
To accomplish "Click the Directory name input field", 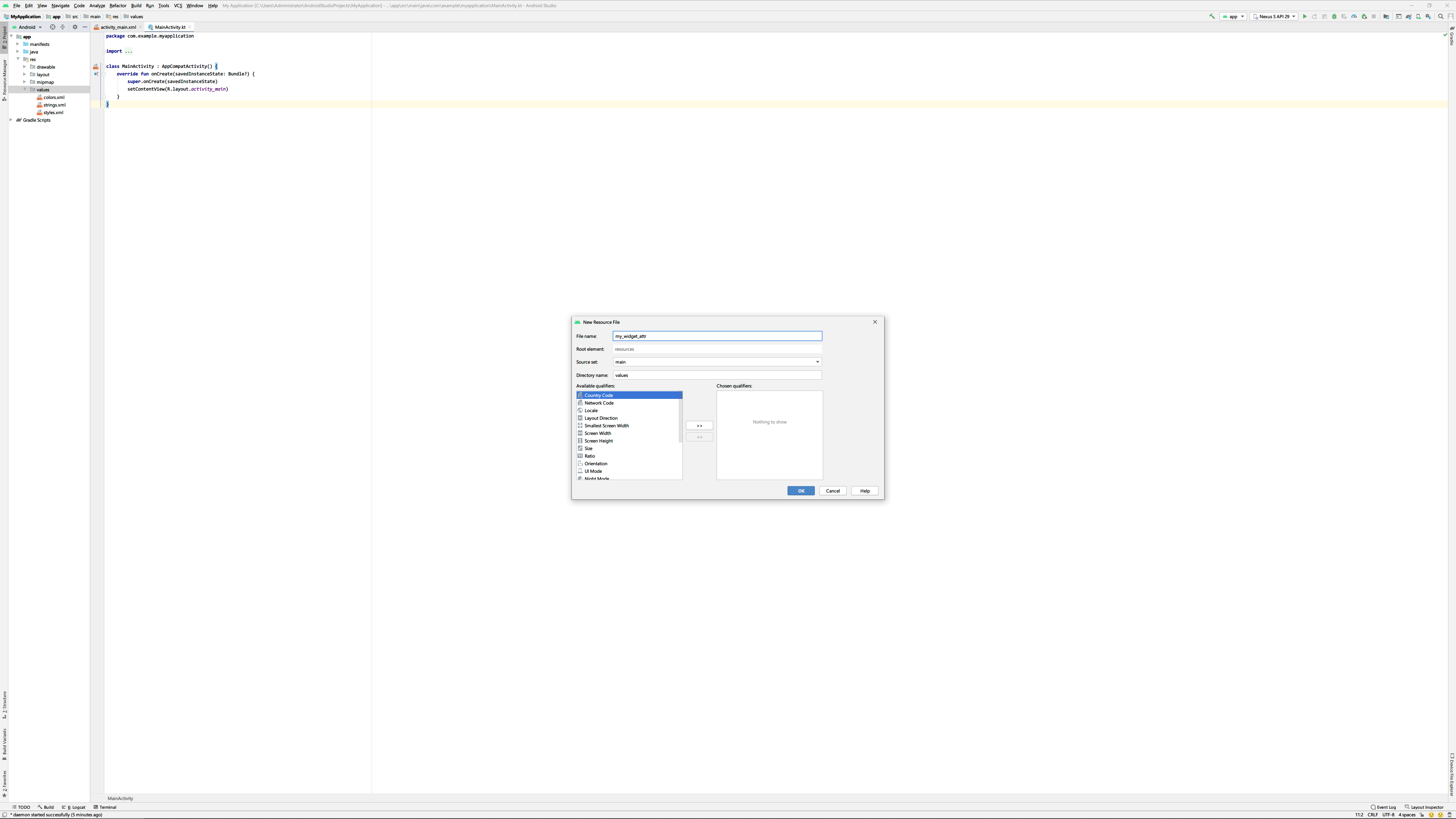I will click(x=717, y=375).
